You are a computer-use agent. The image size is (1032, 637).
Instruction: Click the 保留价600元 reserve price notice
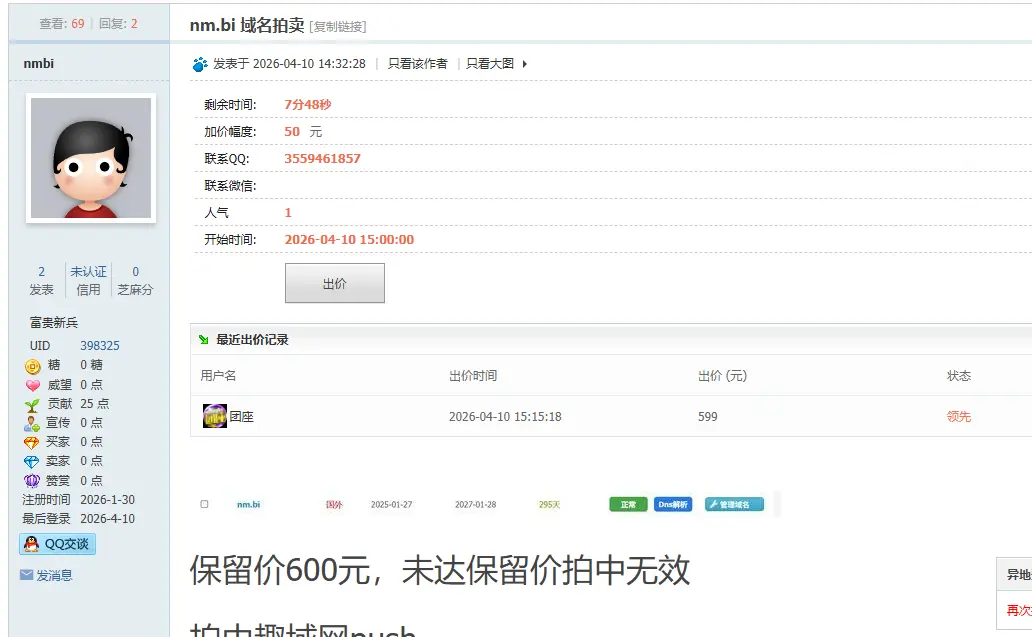[x=440, y=570]
